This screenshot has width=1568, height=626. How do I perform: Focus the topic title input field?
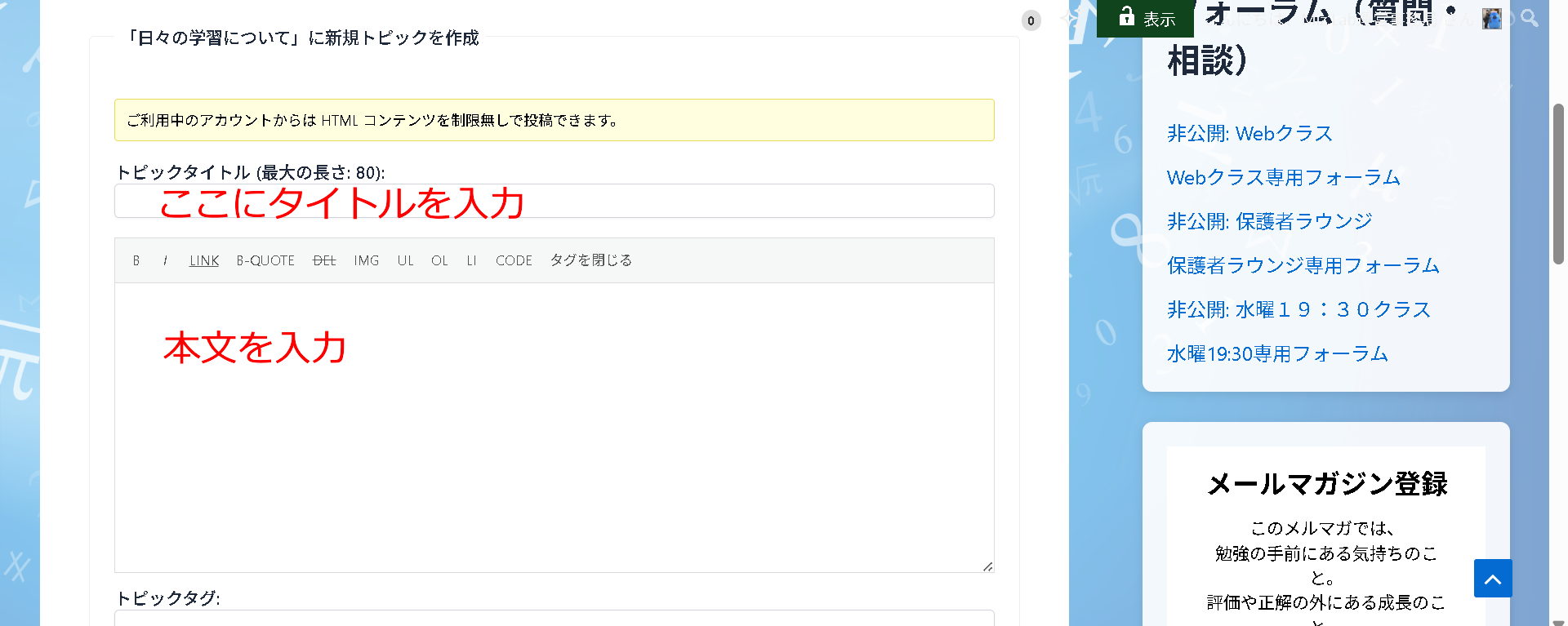555,201
